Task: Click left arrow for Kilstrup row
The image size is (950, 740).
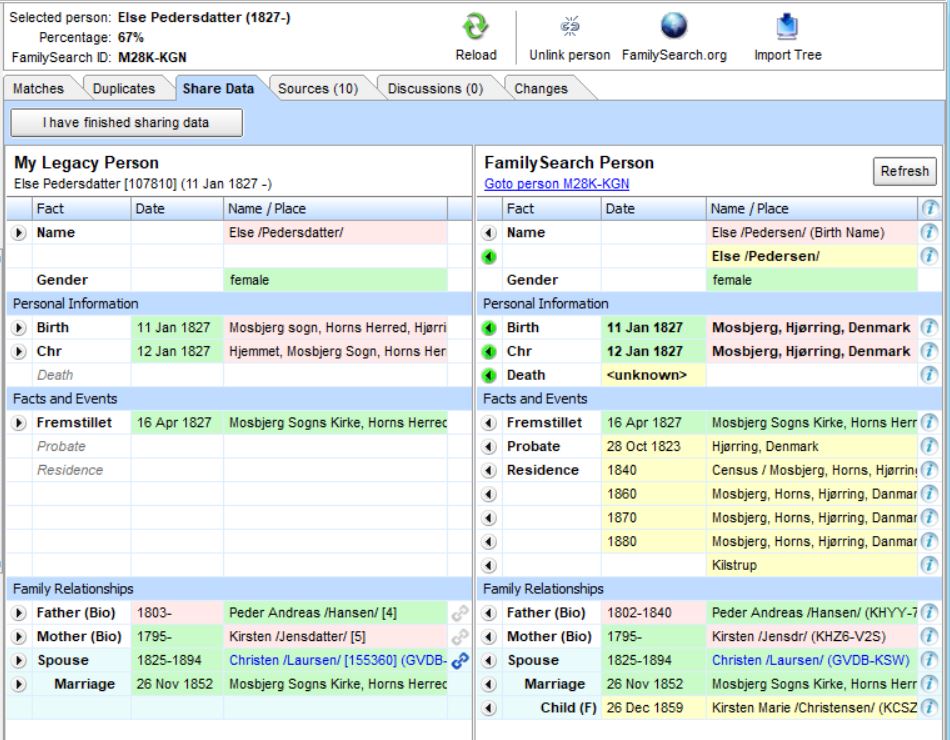Action: coord(489,565)
